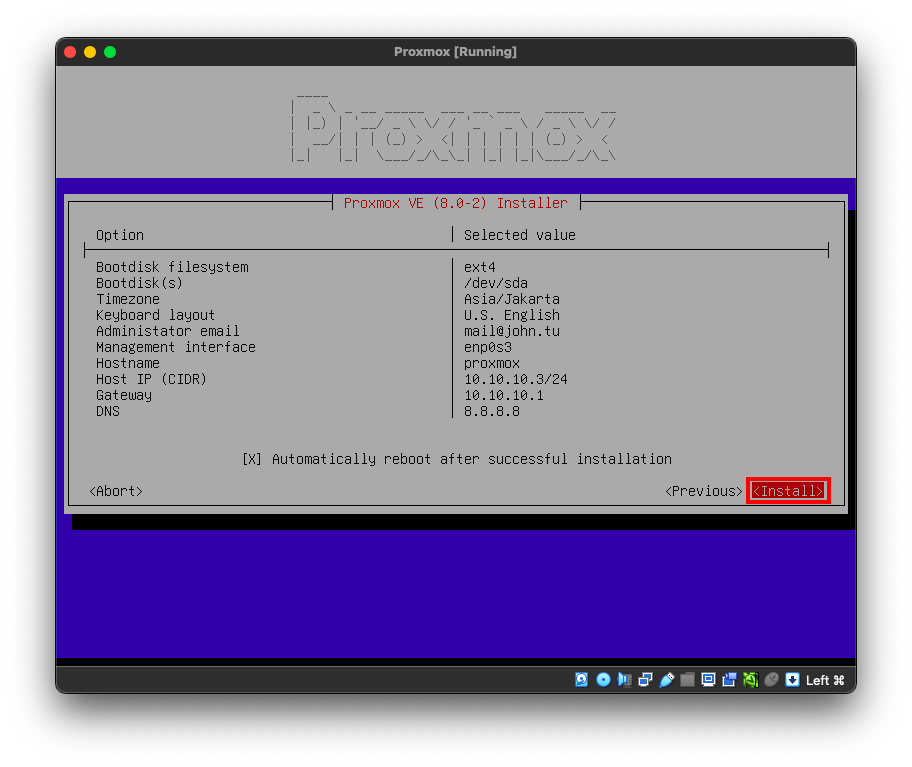912x767 pixels.
Task: Open the optical disc drive indicator
Action: (603, 679)
